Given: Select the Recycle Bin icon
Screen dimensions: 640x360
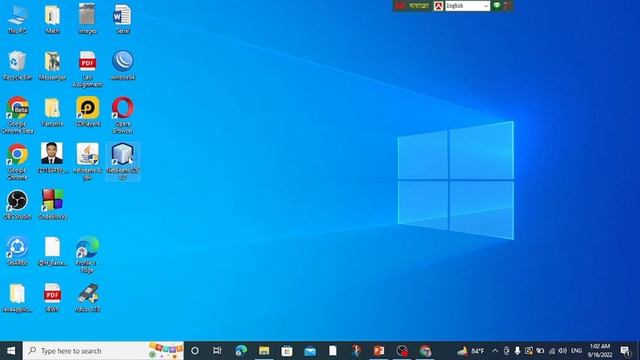Looking at the screenshot, I should pyautogui.click(x=17, y=65).
